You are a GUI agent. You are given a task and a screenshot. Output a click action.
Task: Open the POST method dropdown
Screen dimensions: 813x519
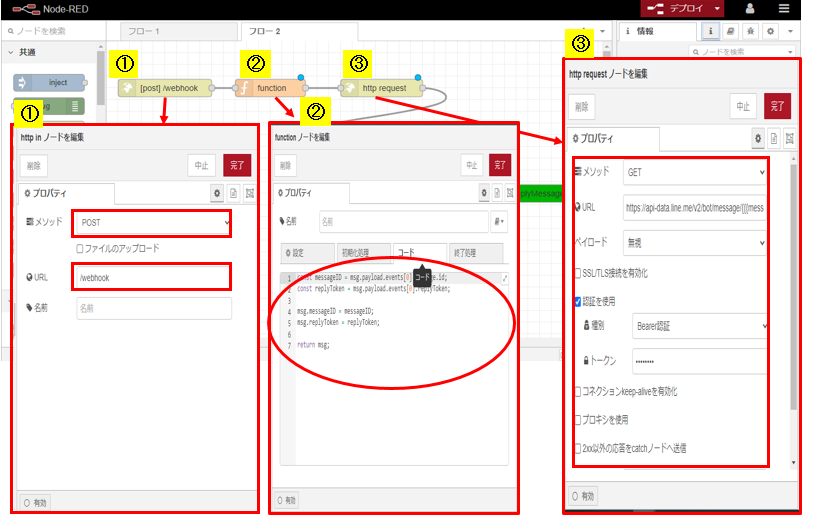click(151, 223)
